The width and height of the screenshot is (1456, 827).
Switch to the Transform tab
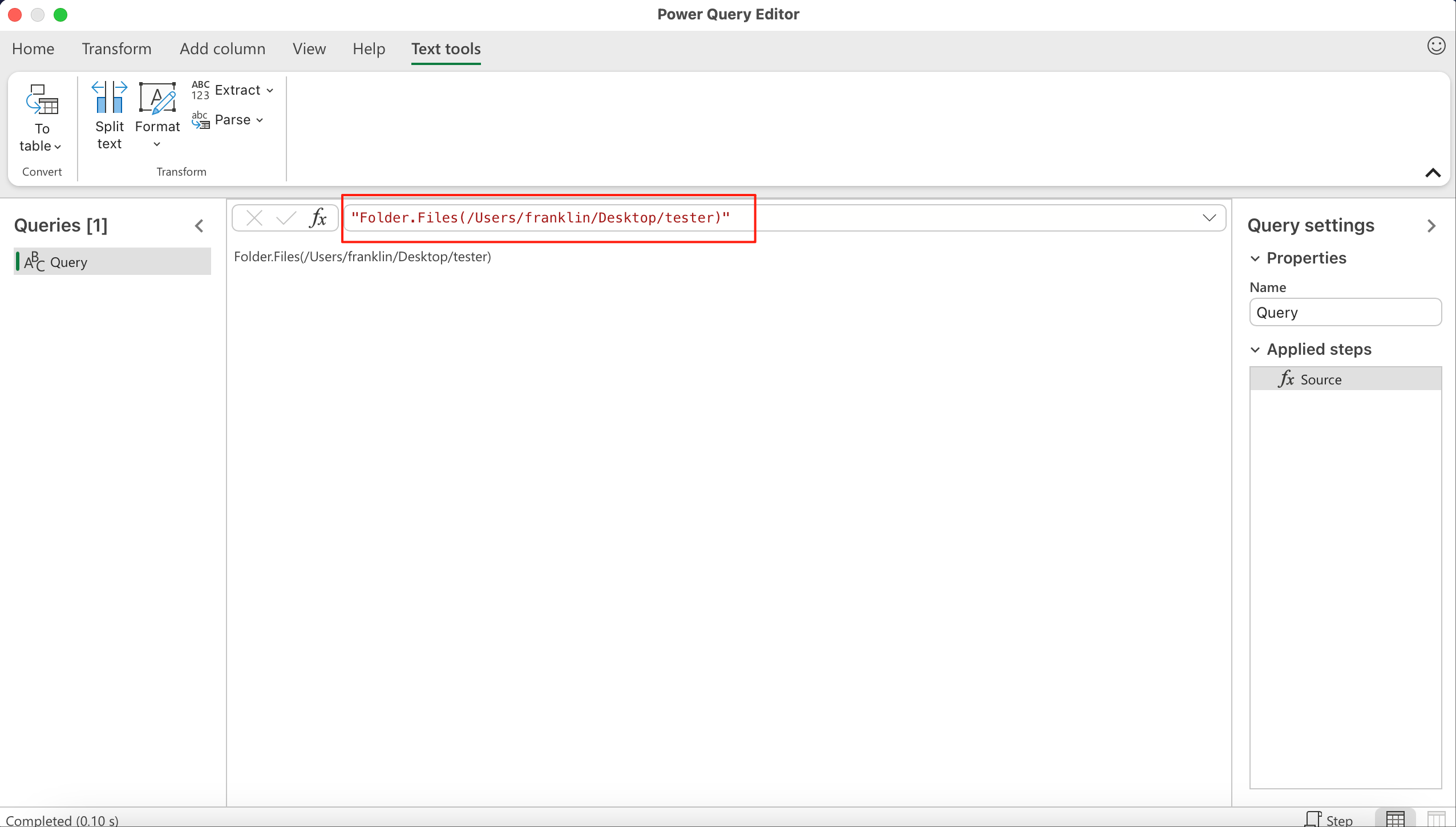(x=116, y=49)
